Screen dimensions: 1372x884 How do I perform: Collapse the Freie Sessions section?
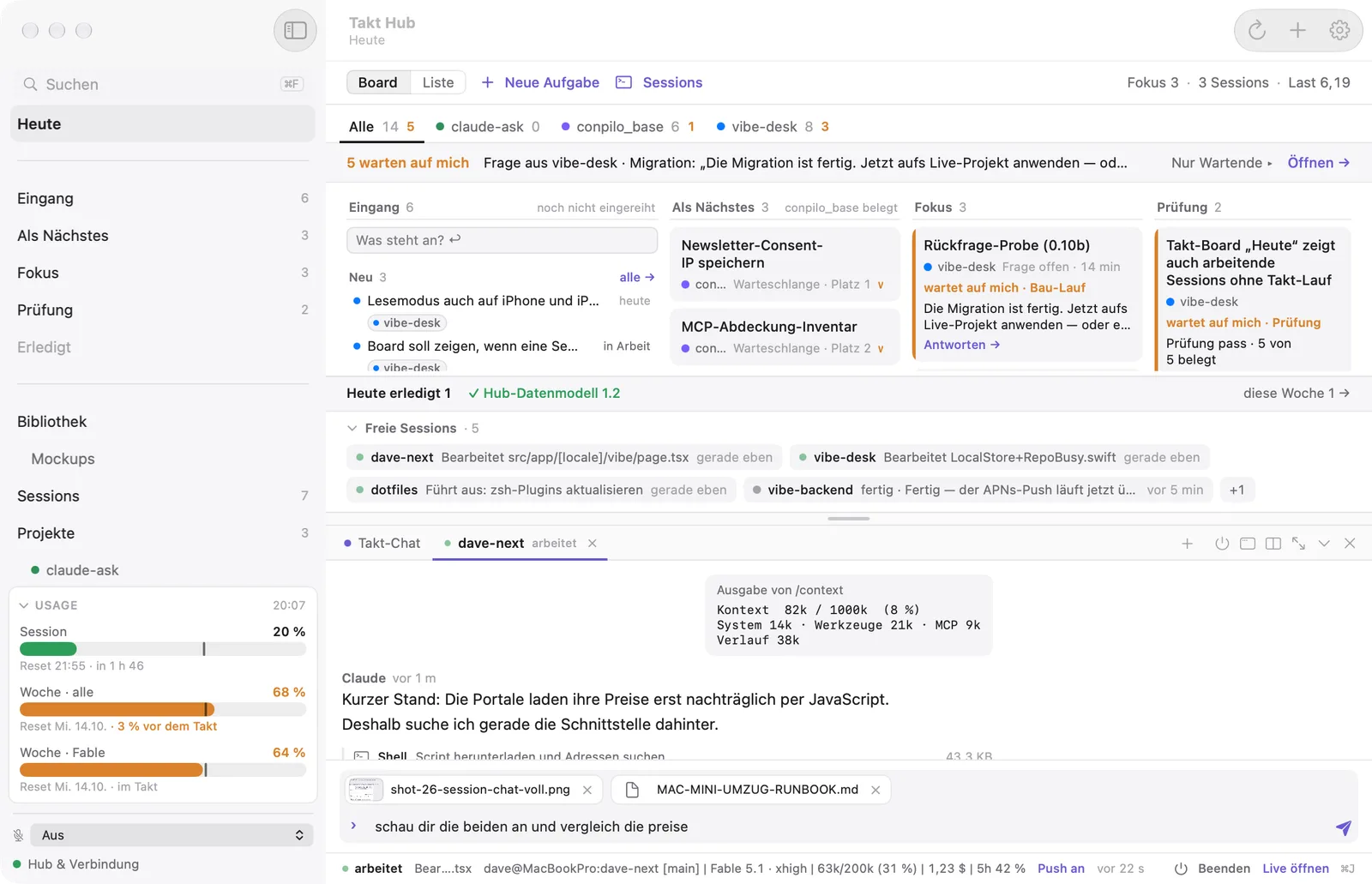pyautogui.click(x=352, y=428)
